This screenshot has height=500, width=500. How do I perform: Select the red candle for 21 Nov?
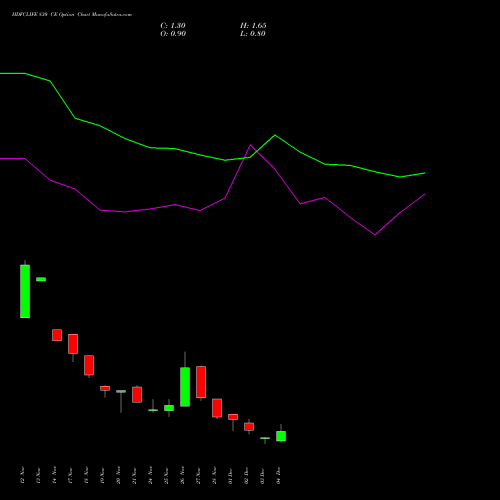click(137, 395)
